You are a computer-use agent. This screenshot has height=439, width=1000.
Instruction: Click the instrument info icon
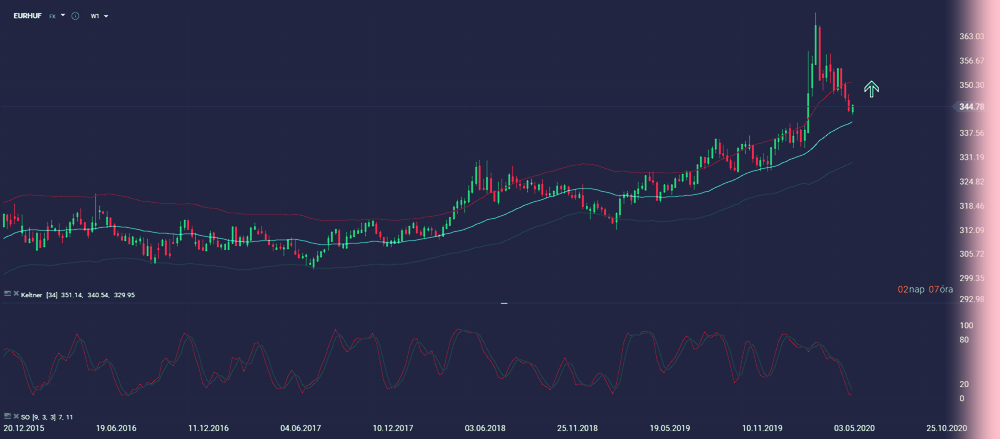click(77, 17)
